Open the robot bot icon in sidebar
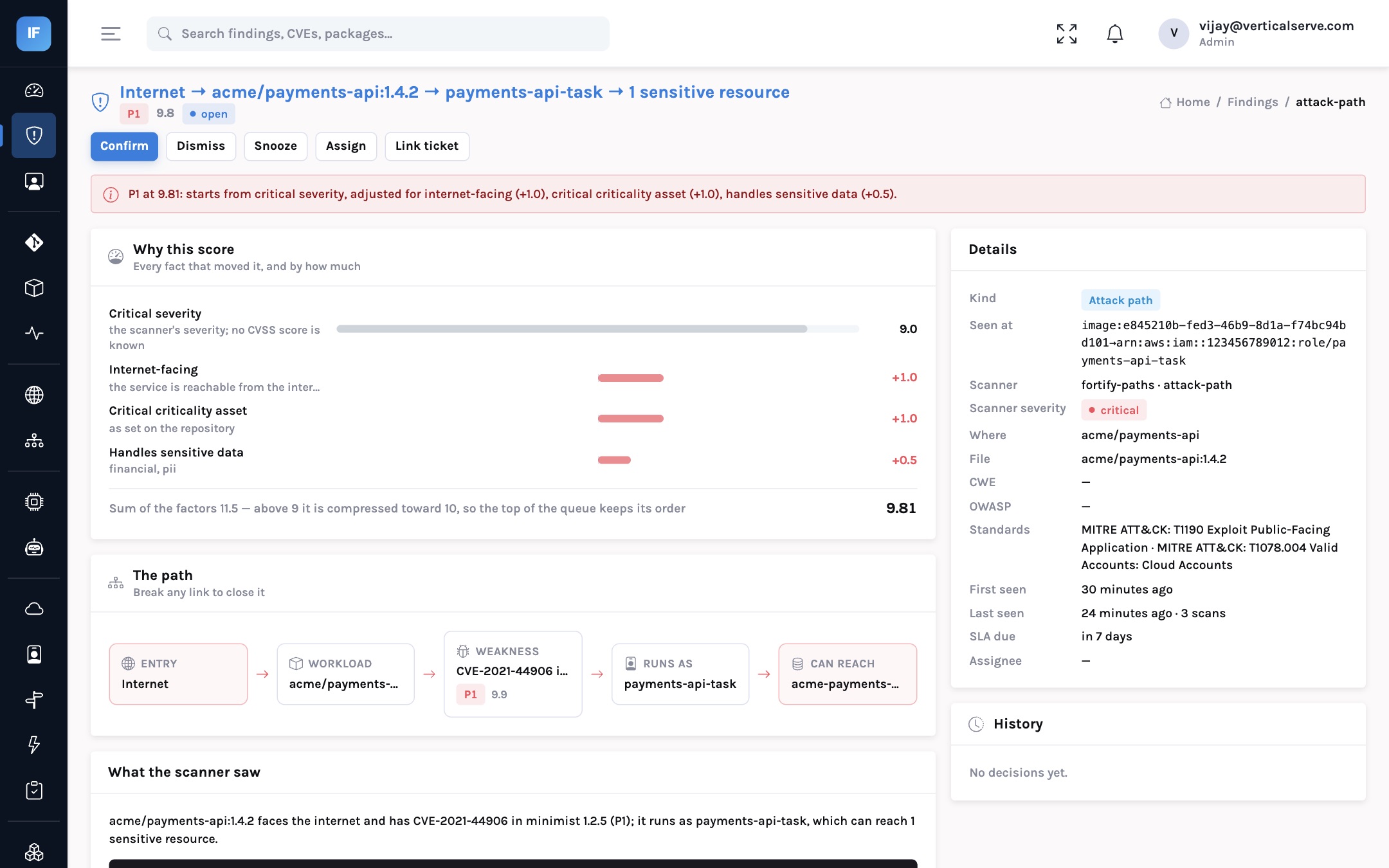This screenshot has height=868, width=1389. point(34,548)
